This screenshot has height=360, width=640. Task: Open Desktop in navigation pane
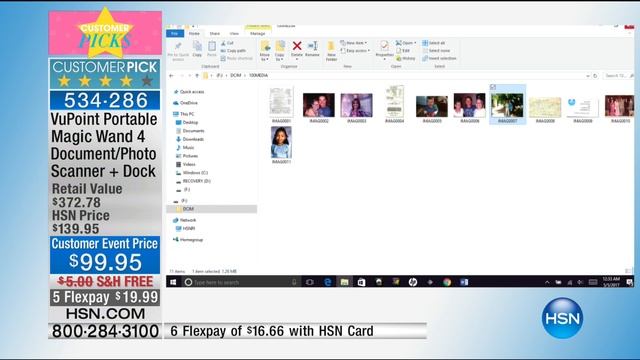click(187, 122)
